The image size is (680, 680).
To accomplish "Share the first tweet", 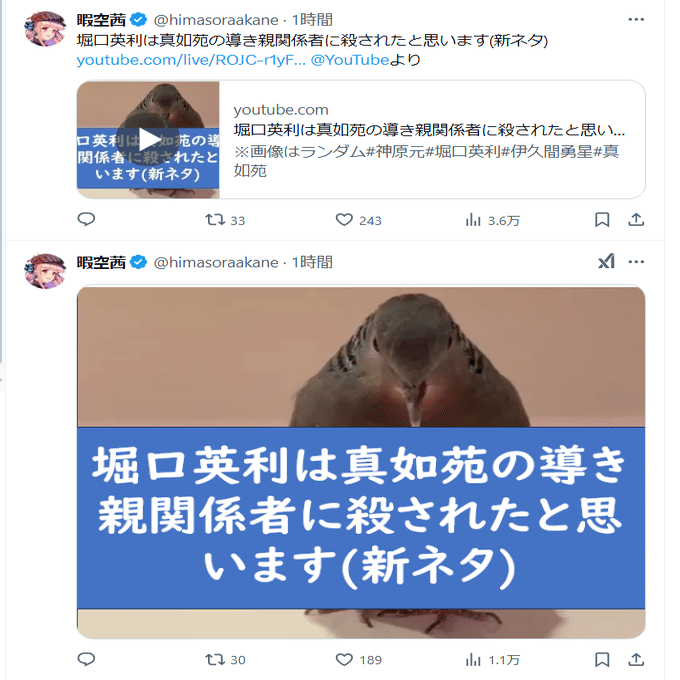I will point(636,220).
